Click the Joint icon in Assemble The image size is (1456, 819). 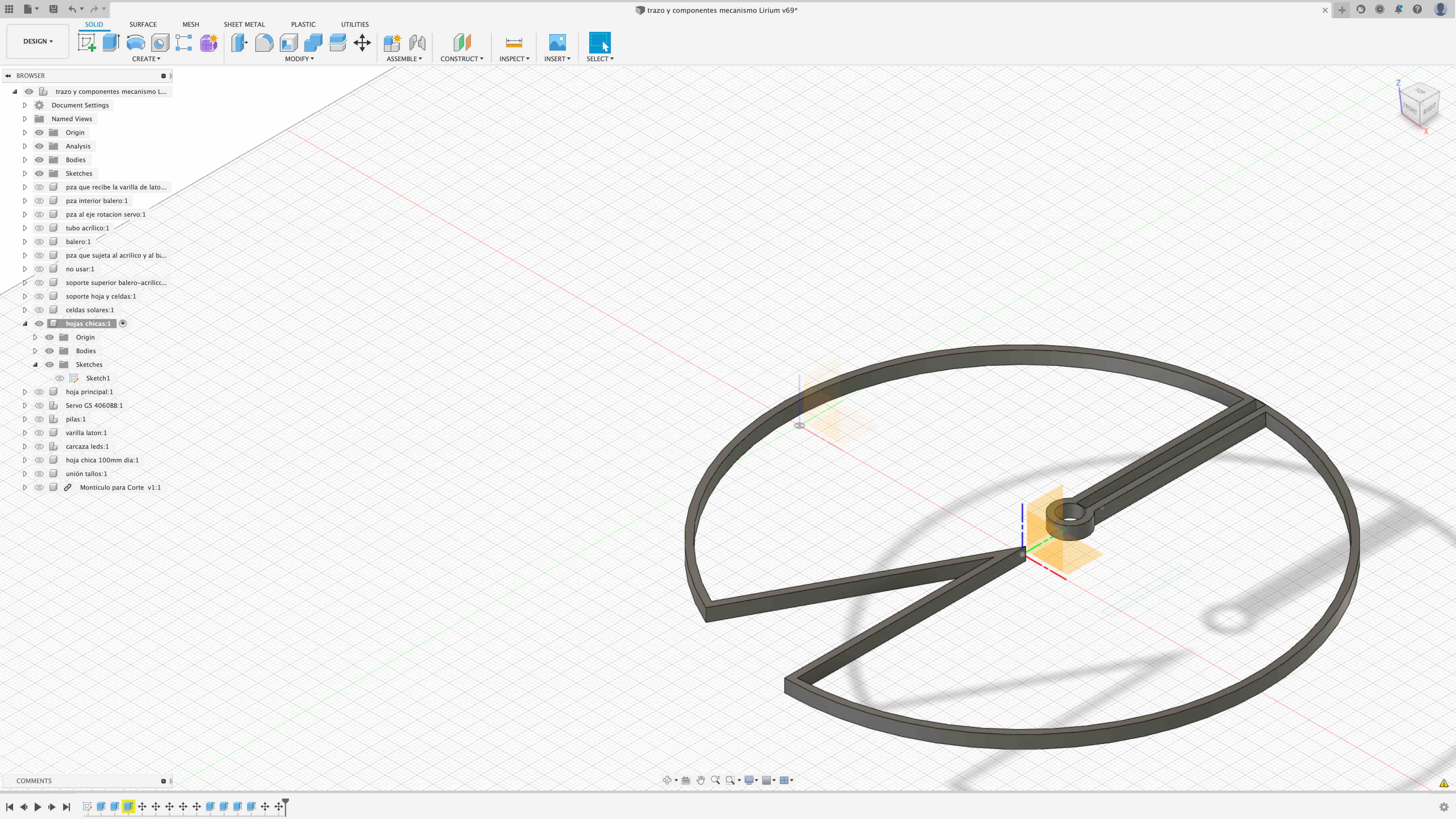tap(417, 42)
